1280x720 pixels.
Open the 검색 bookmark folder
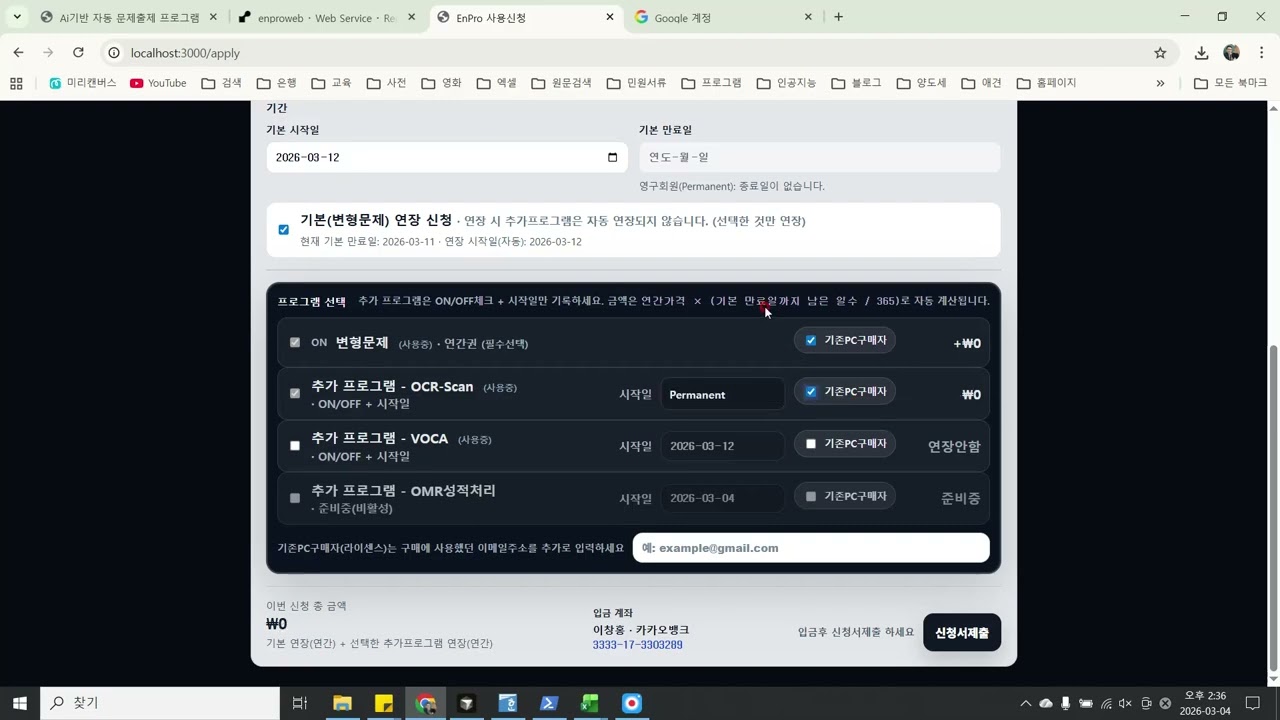click(222, 83)
